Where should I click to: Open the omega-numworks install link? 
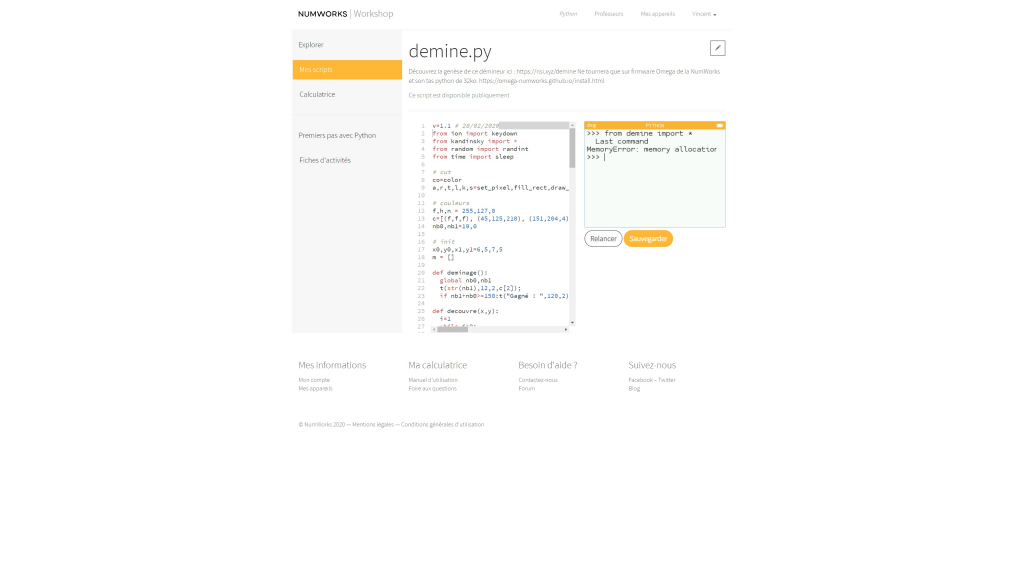(541, 81)
